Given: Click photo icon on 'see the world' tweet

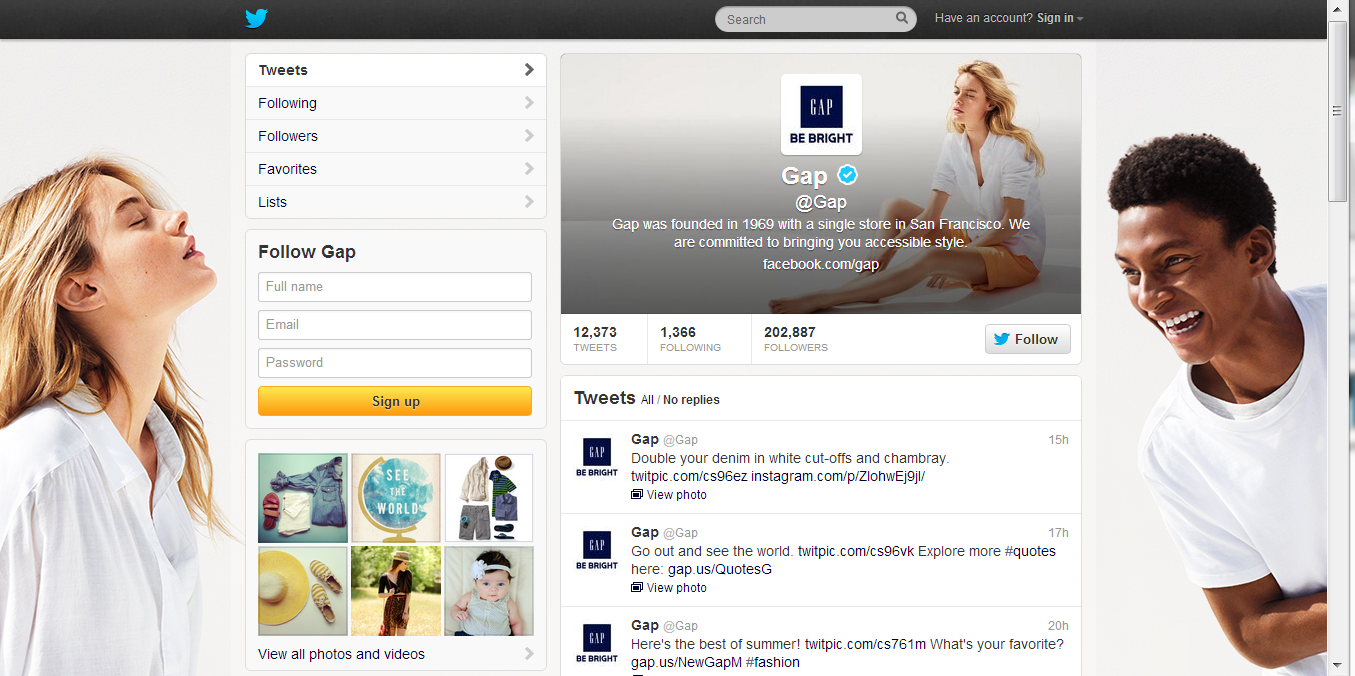Looking at the screenshot, I should pyautogui.click(x=637, y=588).
